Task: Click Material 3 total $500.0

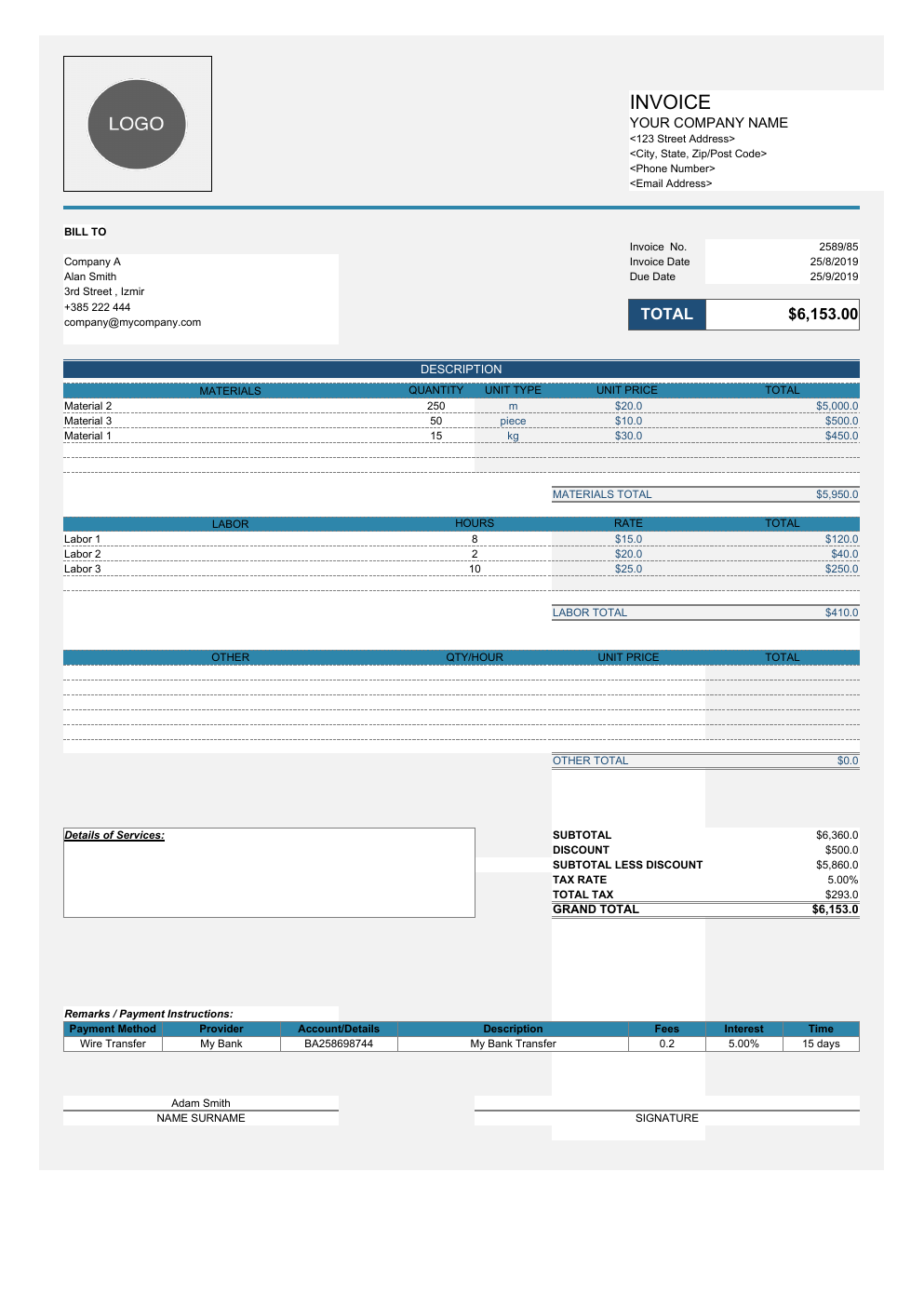Action: coord(841,421)
